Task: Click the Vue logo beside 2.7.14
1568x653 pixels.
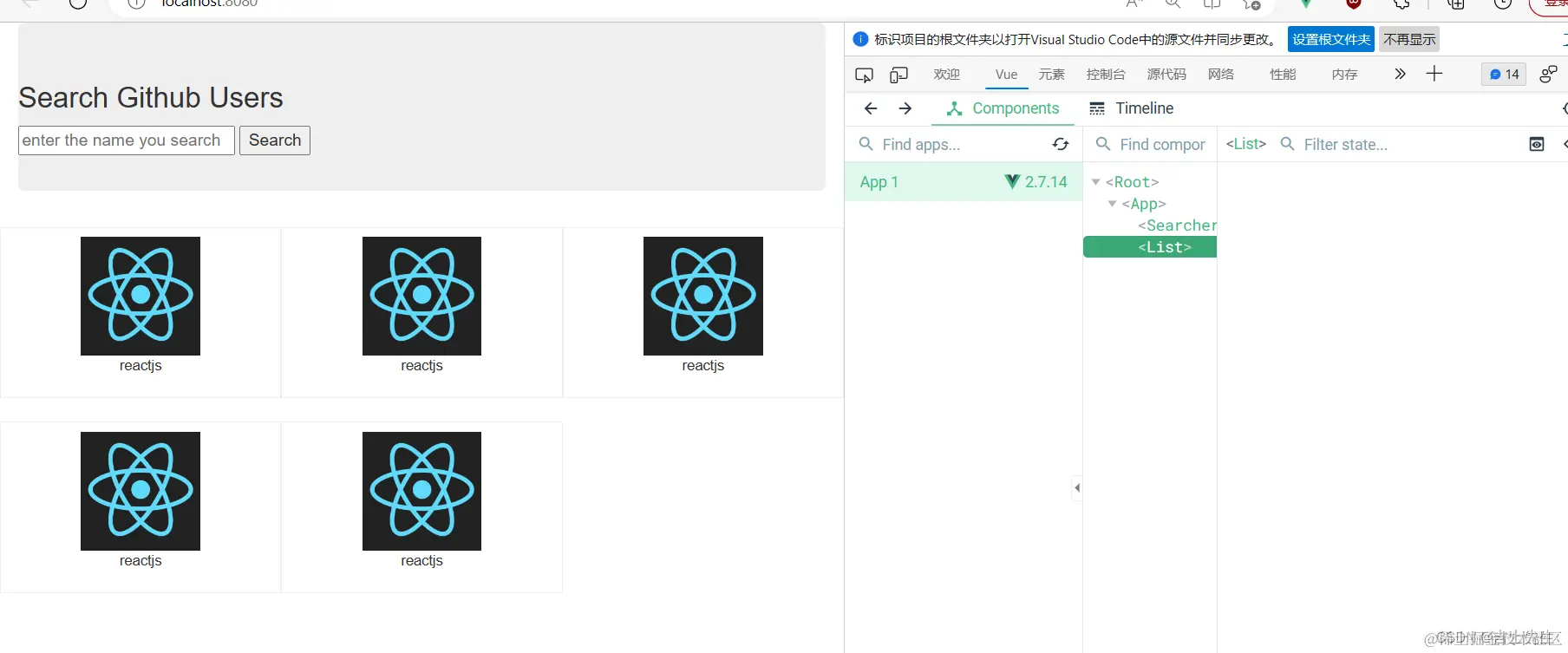Action: point(1012,182)
